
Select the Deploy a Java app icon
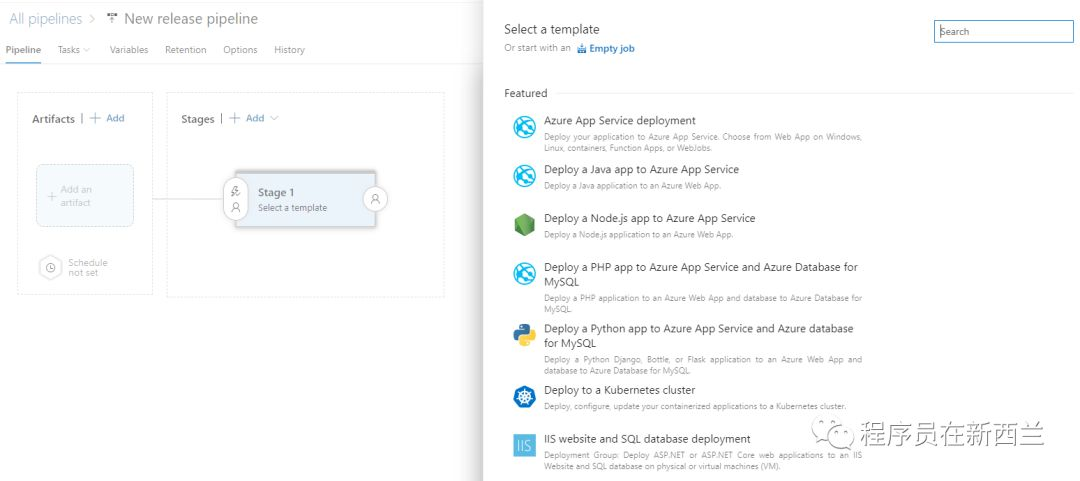524,176
